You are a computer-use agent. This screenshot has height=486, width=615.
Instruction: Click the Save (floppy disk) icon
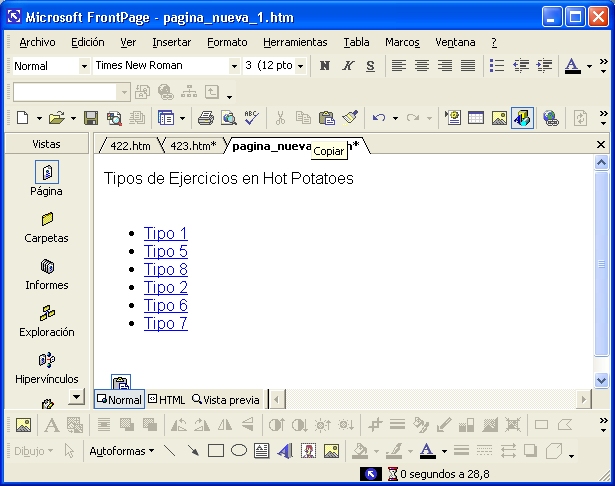coord(91,118)
